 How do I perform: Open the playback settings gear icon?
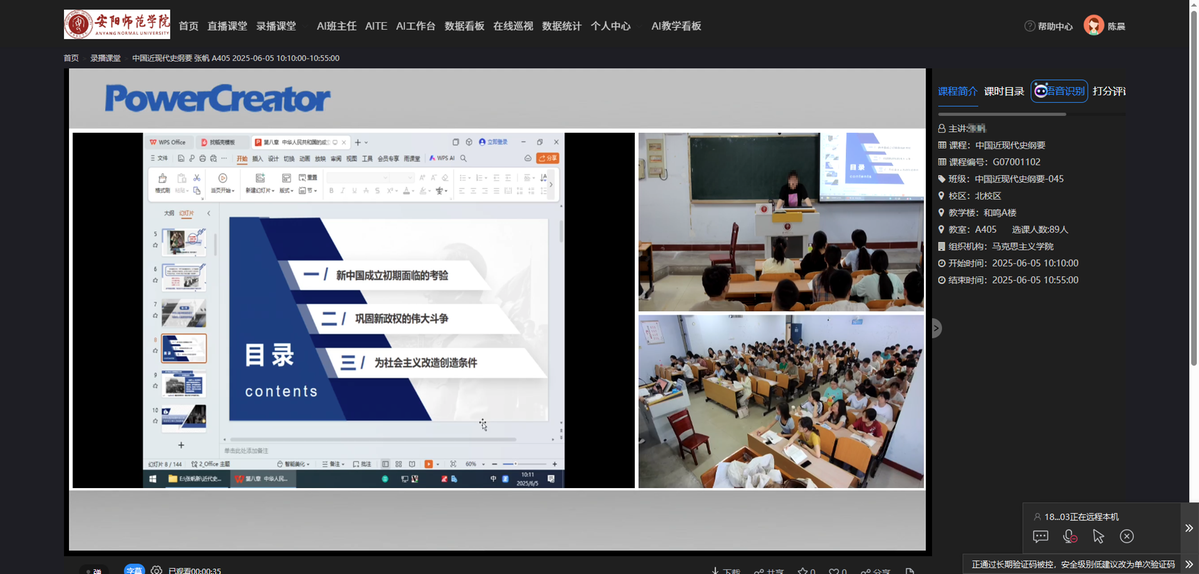pos(156,570)
